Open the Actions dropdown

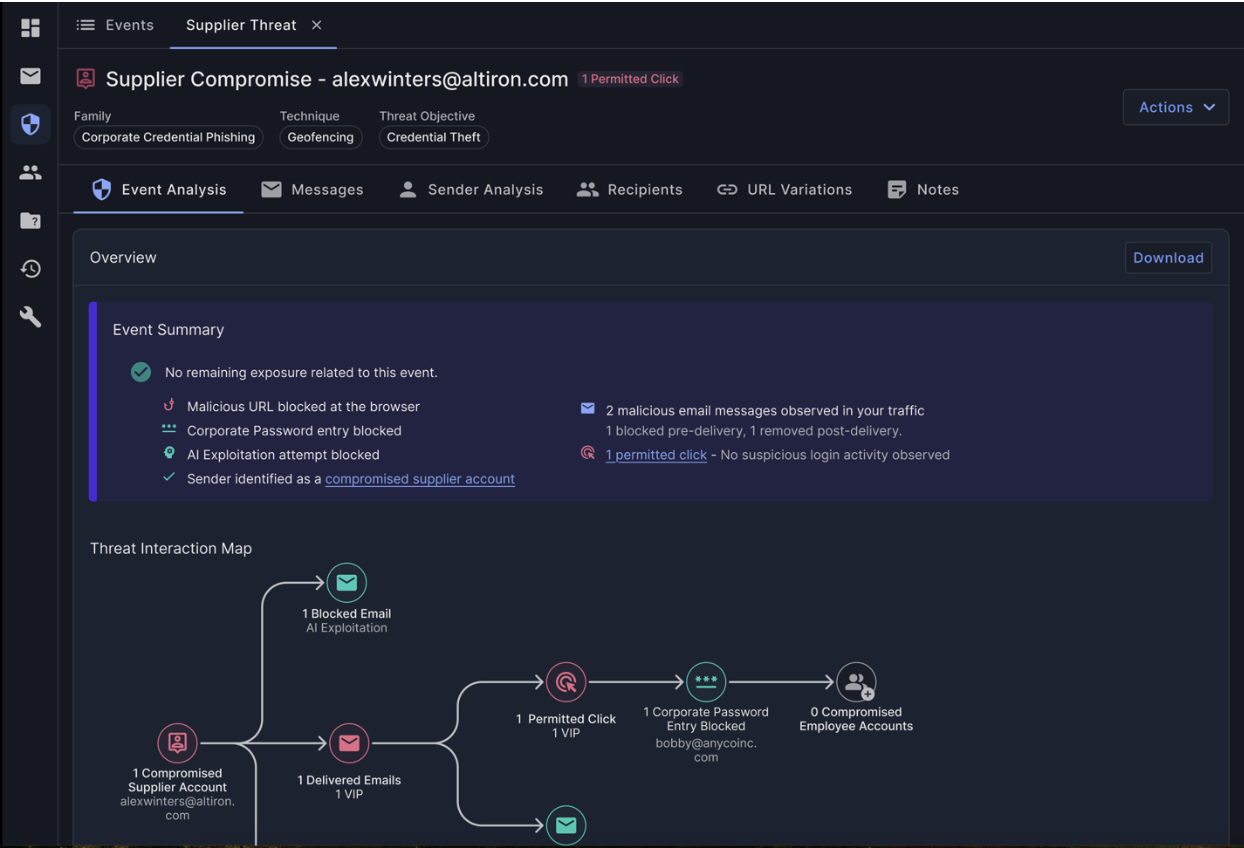[x=1175, y=107]
